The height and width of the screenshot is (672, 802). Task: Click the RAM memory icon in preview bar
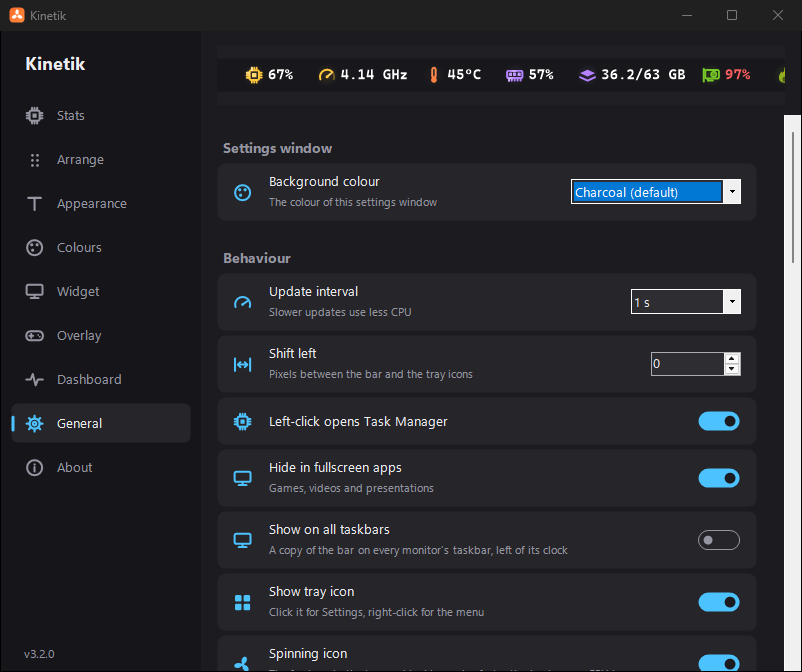(515, 76)
